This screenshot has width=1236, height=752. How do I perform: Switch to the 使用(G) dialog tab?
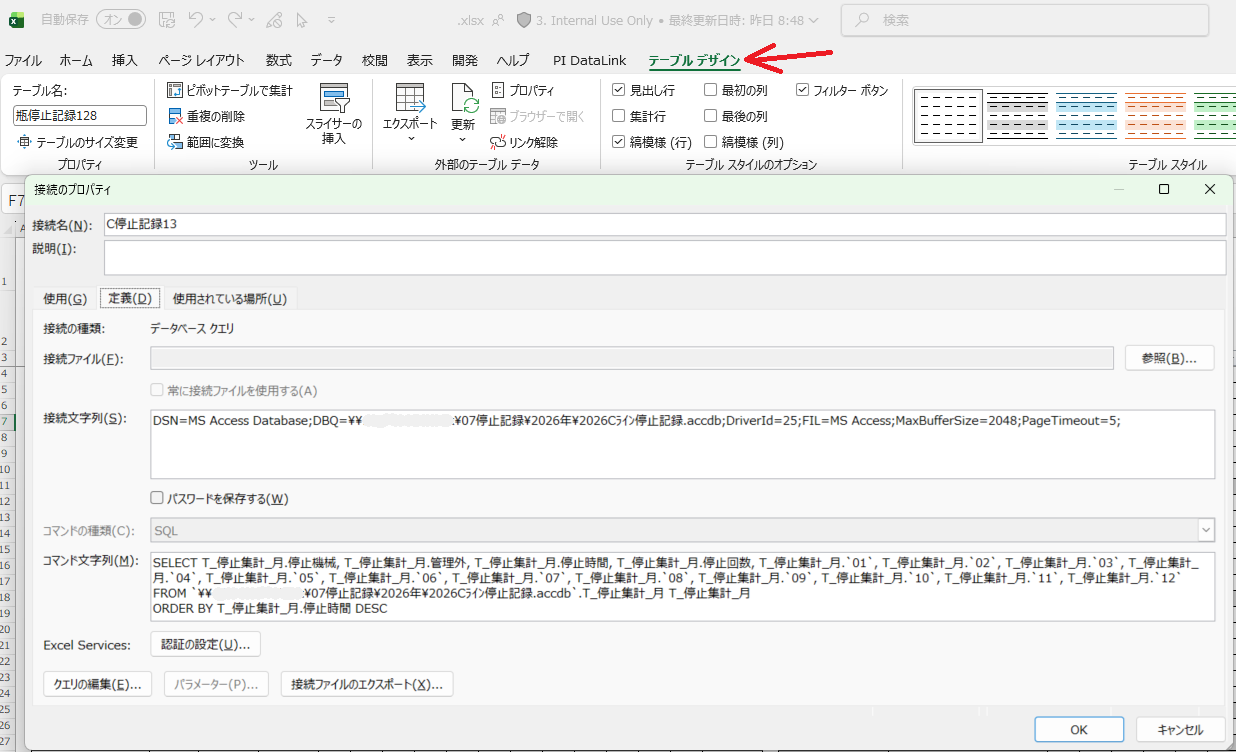point(65,298)
